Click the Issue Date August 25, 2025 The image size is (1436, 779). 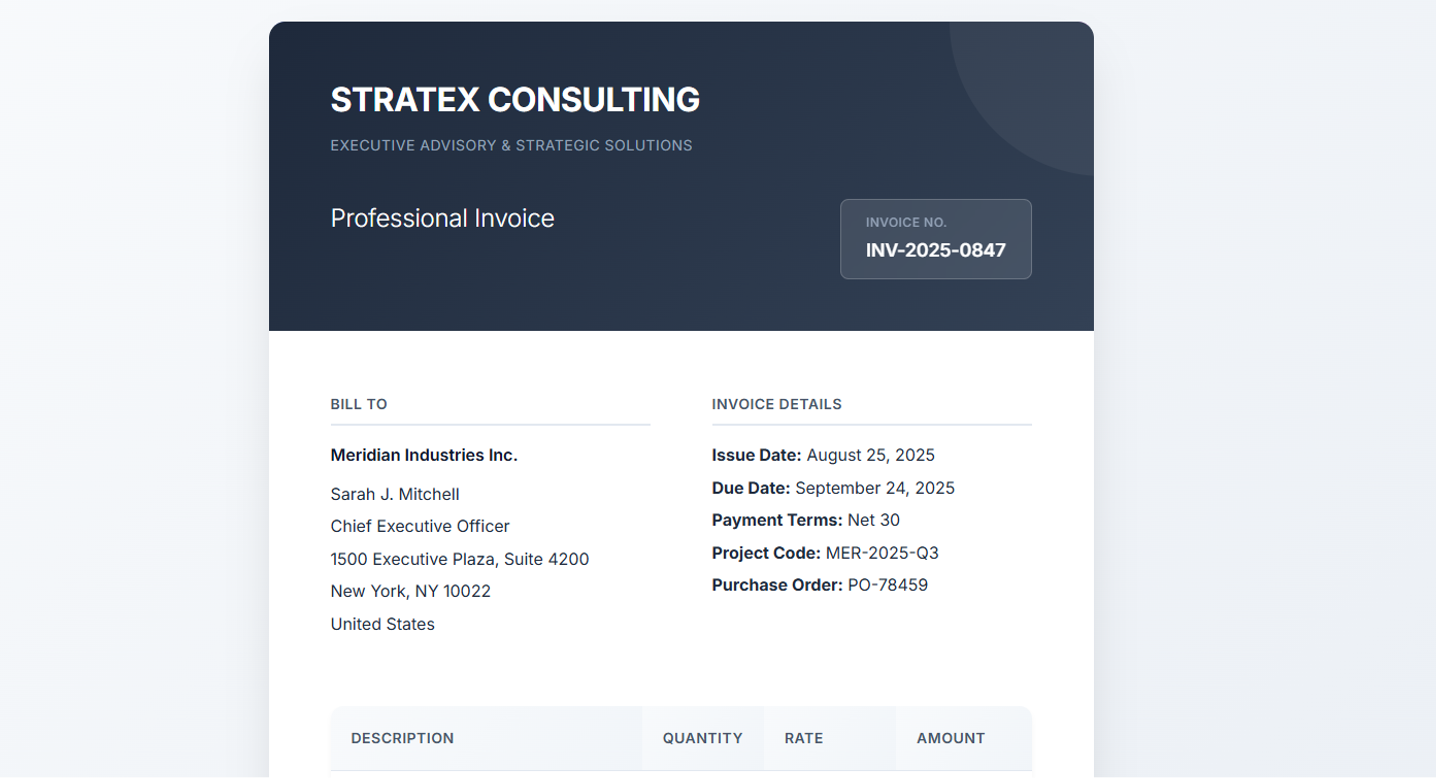pos(823,455)
